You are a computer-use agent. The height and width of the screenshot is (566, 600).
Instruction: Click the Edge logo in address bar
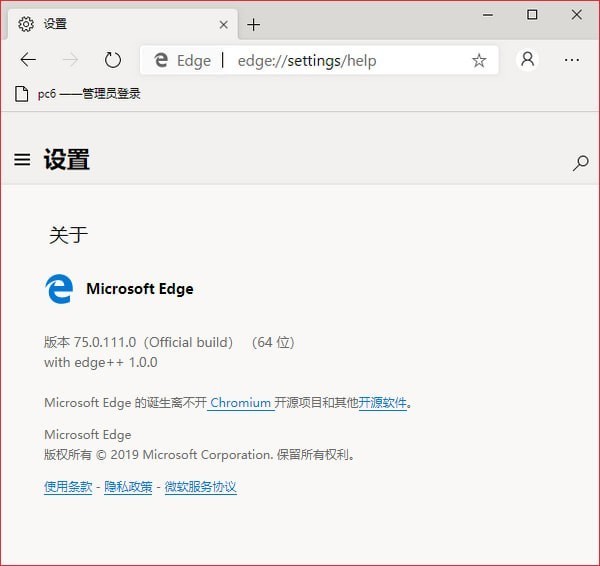coord(161,60)
